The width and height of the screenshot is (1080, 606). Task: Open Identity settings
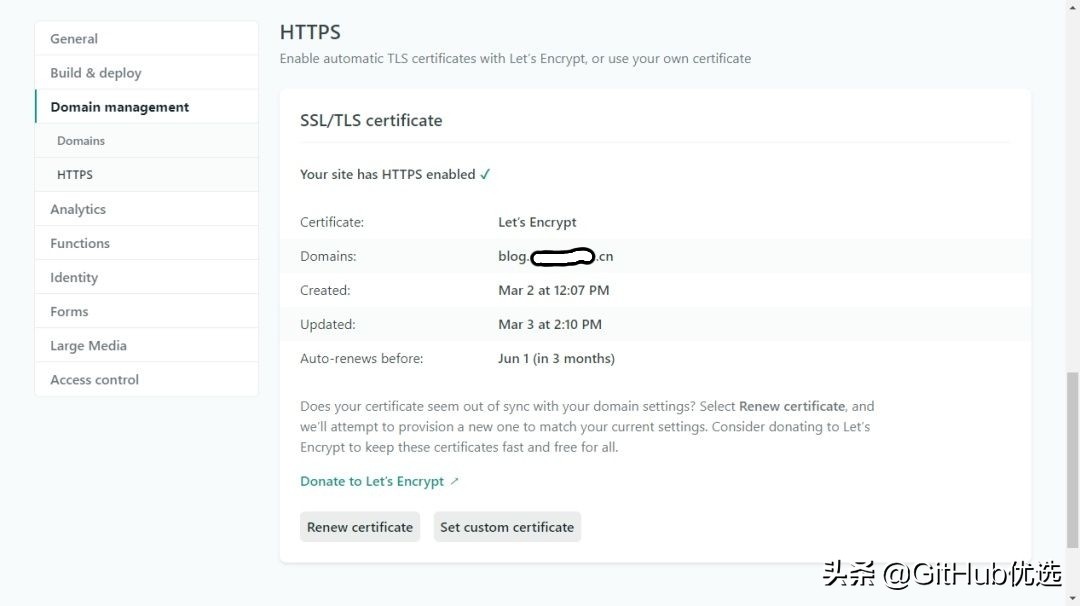tap(73, 277)
